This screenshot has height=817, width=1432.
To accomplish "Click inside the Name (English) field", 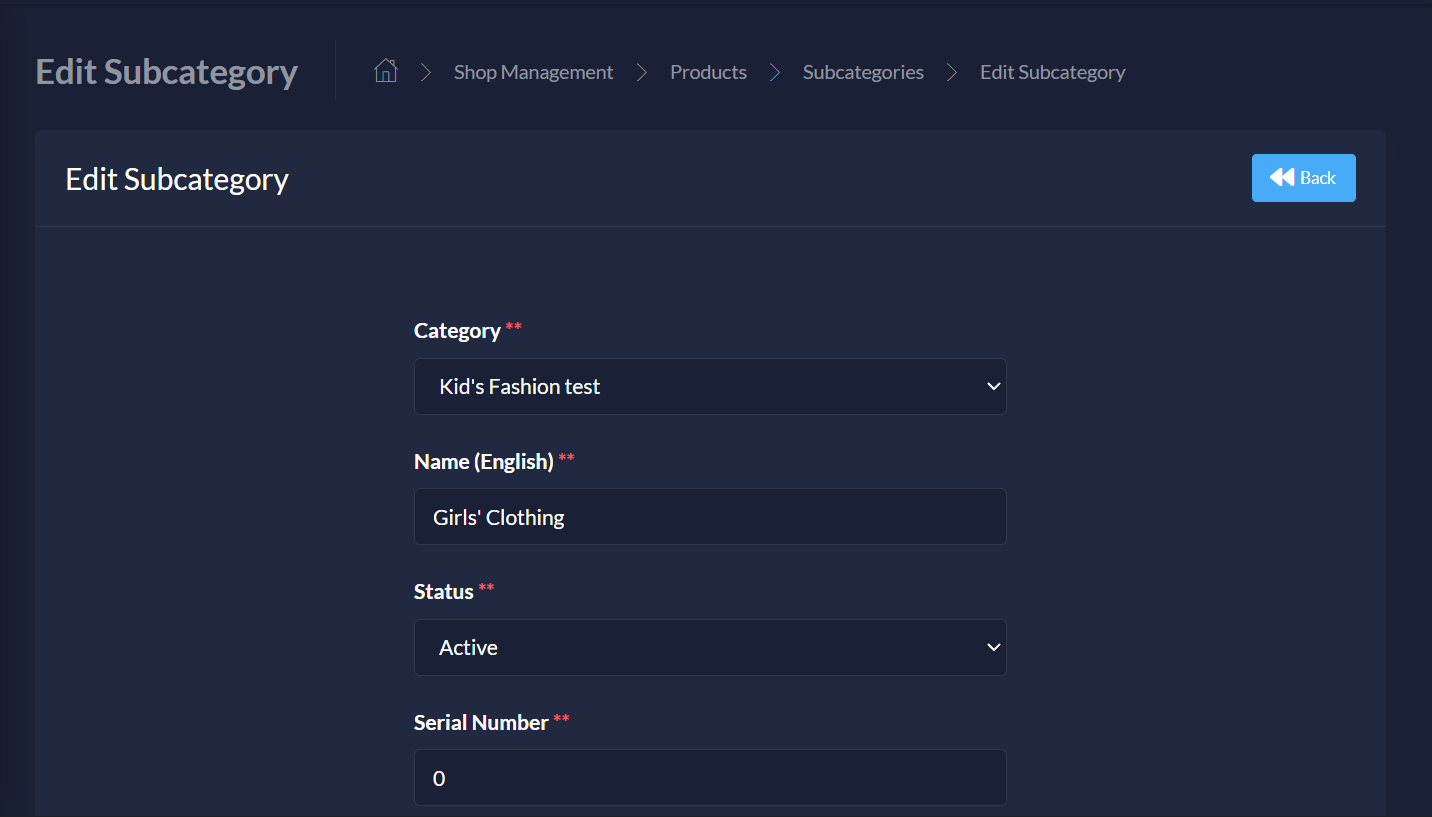I will pos(710,516).
